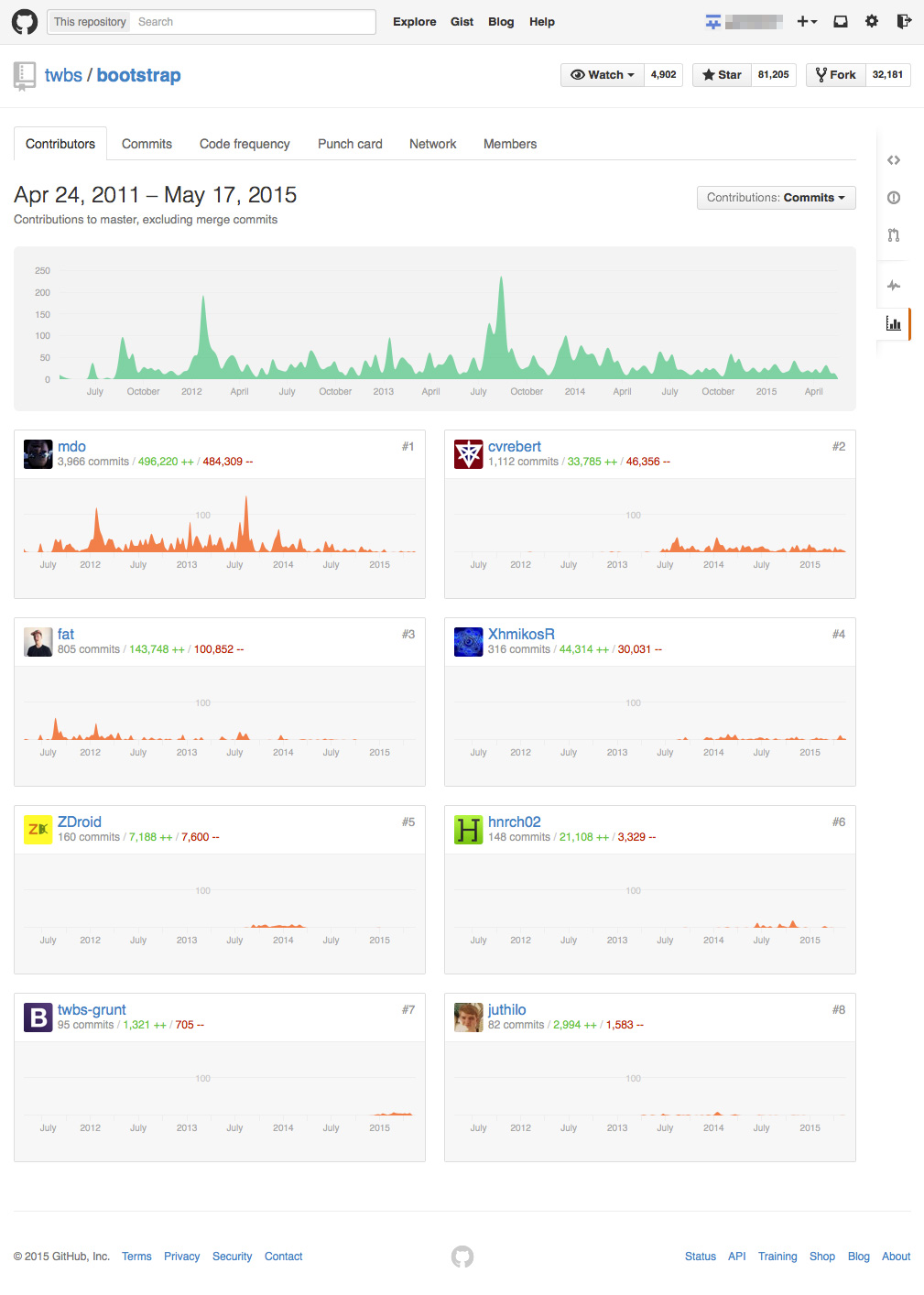
Task: Open the Code view from the right sidebar
Action: coord(894,160)
